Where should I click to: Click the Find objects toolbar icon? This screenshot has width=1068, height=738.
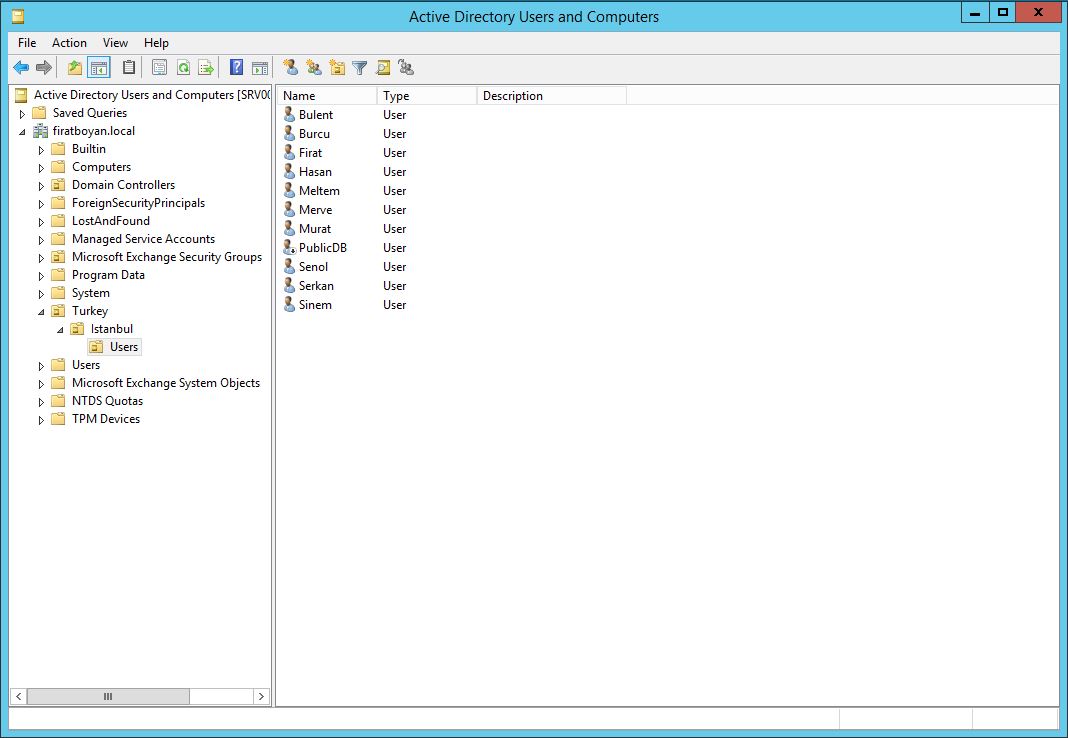click(x=383, y=68)
